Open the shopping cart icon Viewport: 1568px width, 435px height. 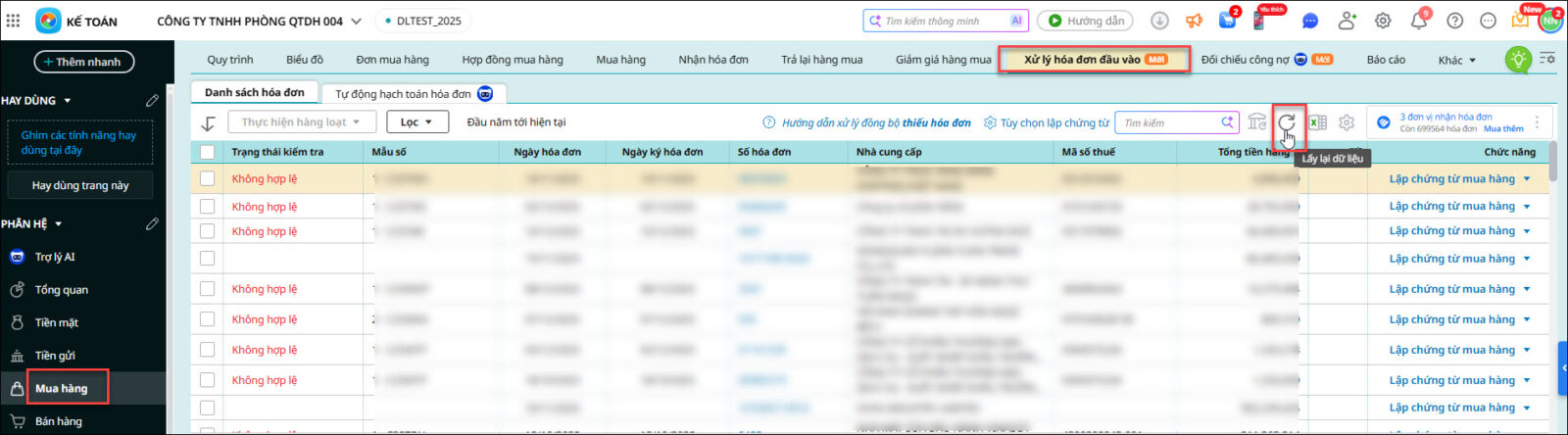(x=1227, y=21)
